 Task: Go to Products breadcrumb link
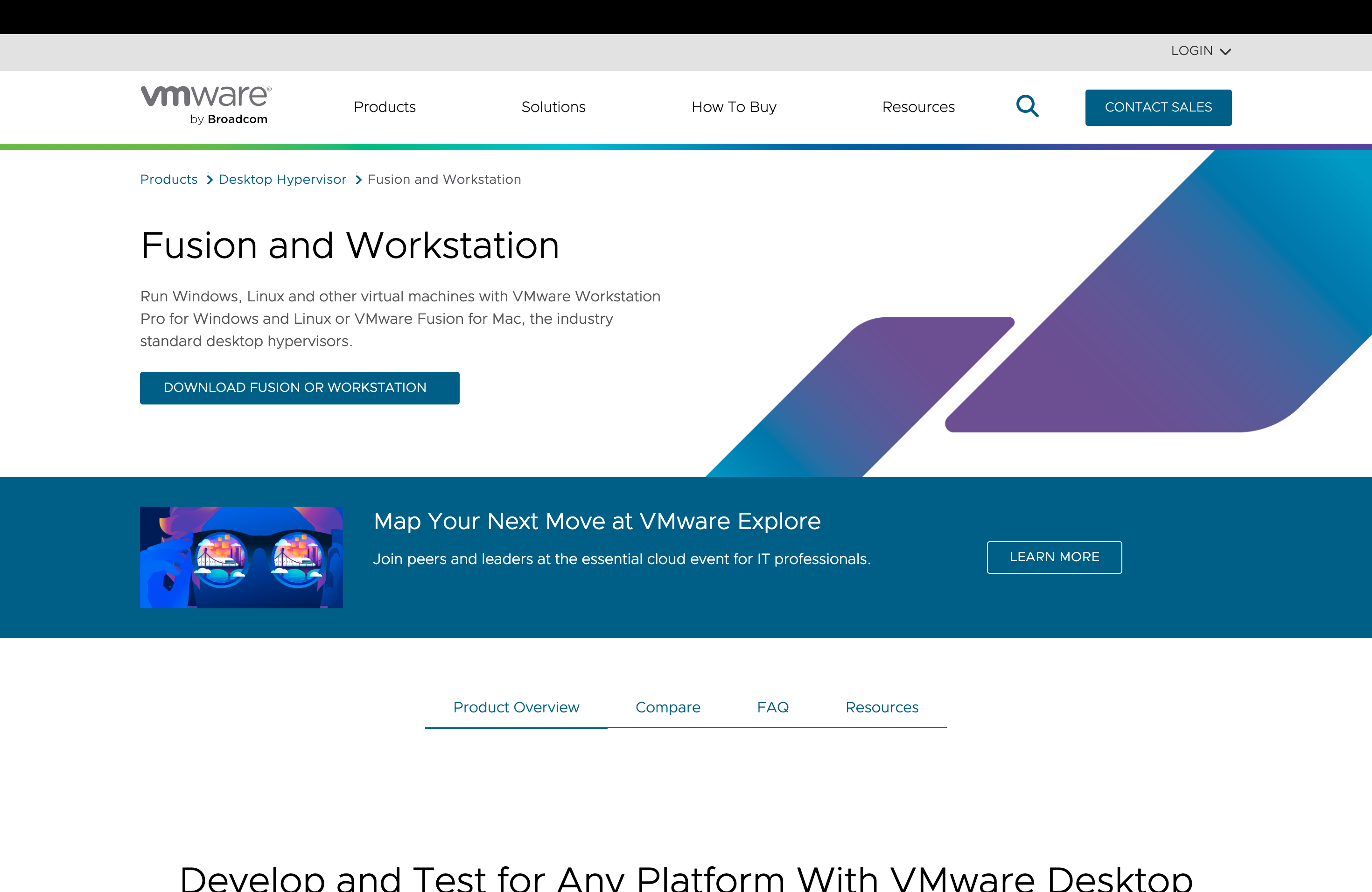click(x=169, y=179)
